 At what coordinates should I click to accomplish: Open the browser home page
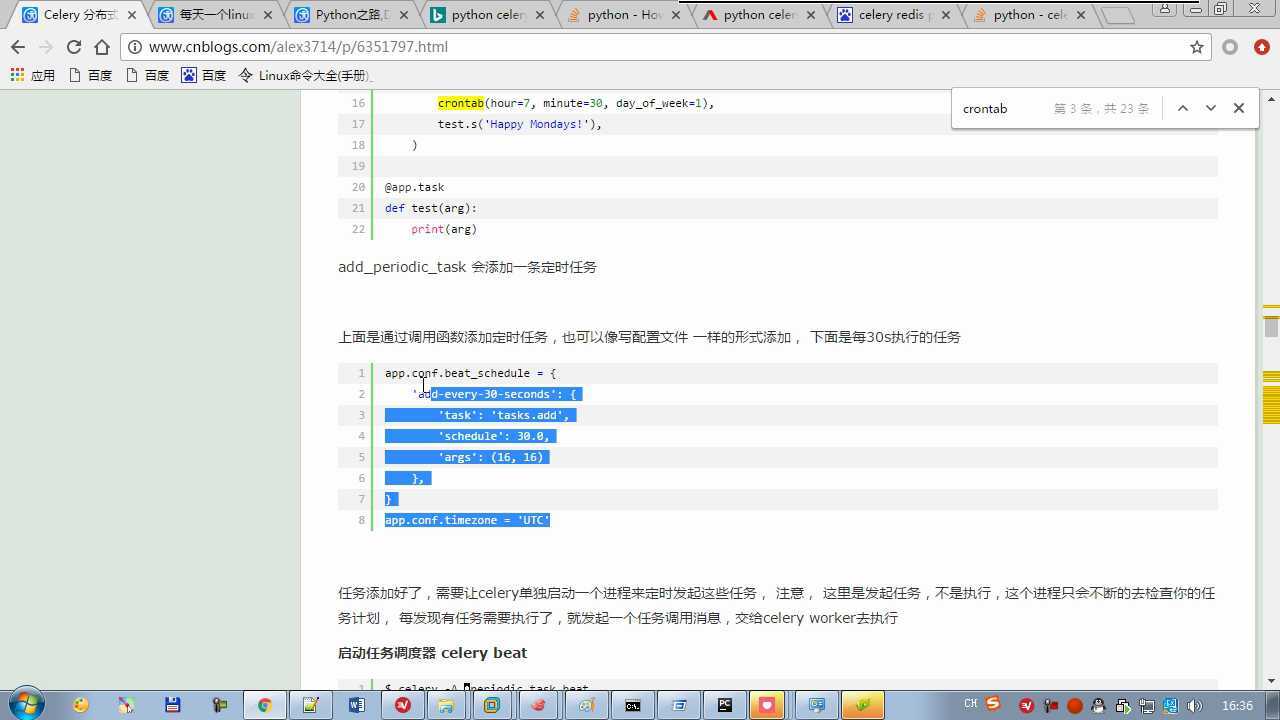(101, 47)
